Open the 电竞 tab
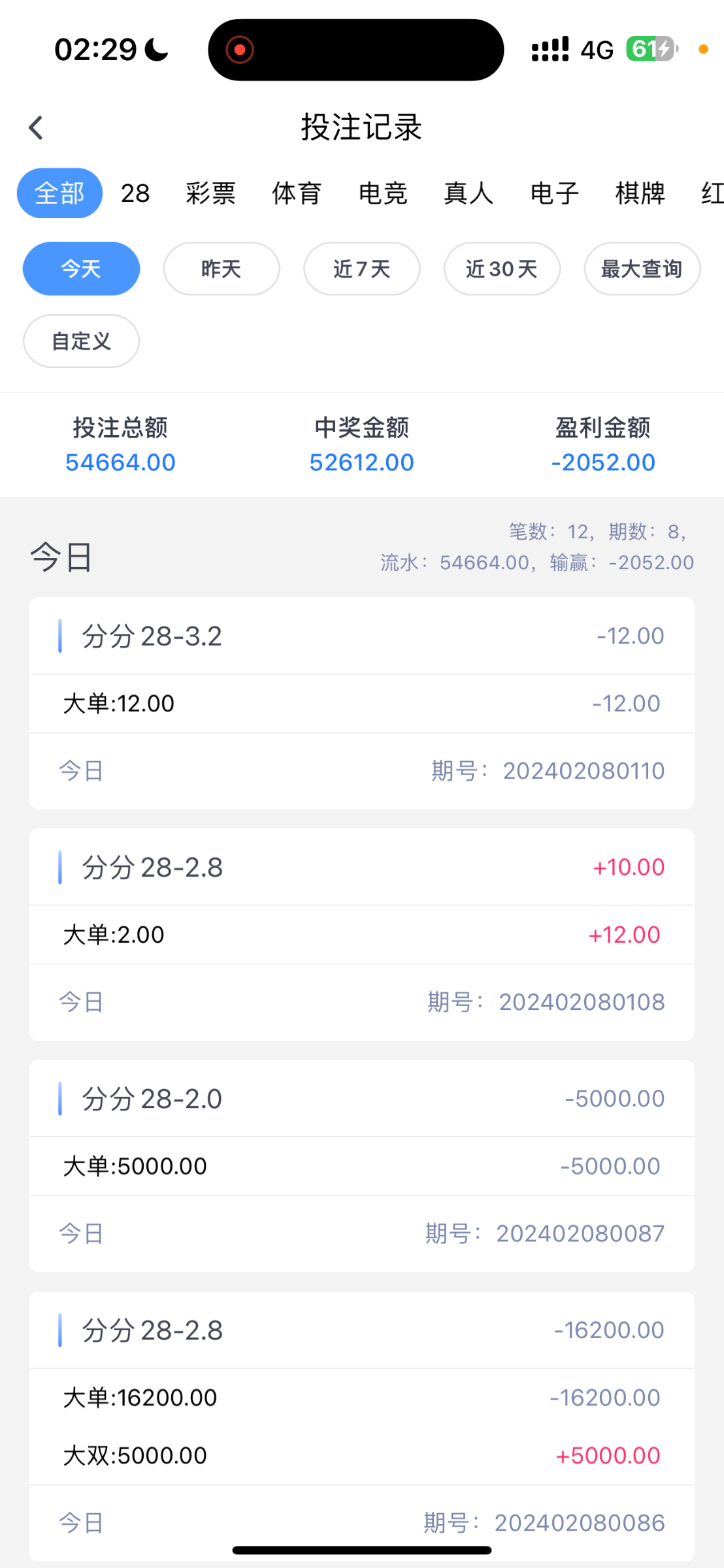Image resolution: width=724 pixels, height=1568 pixels. 383,193
